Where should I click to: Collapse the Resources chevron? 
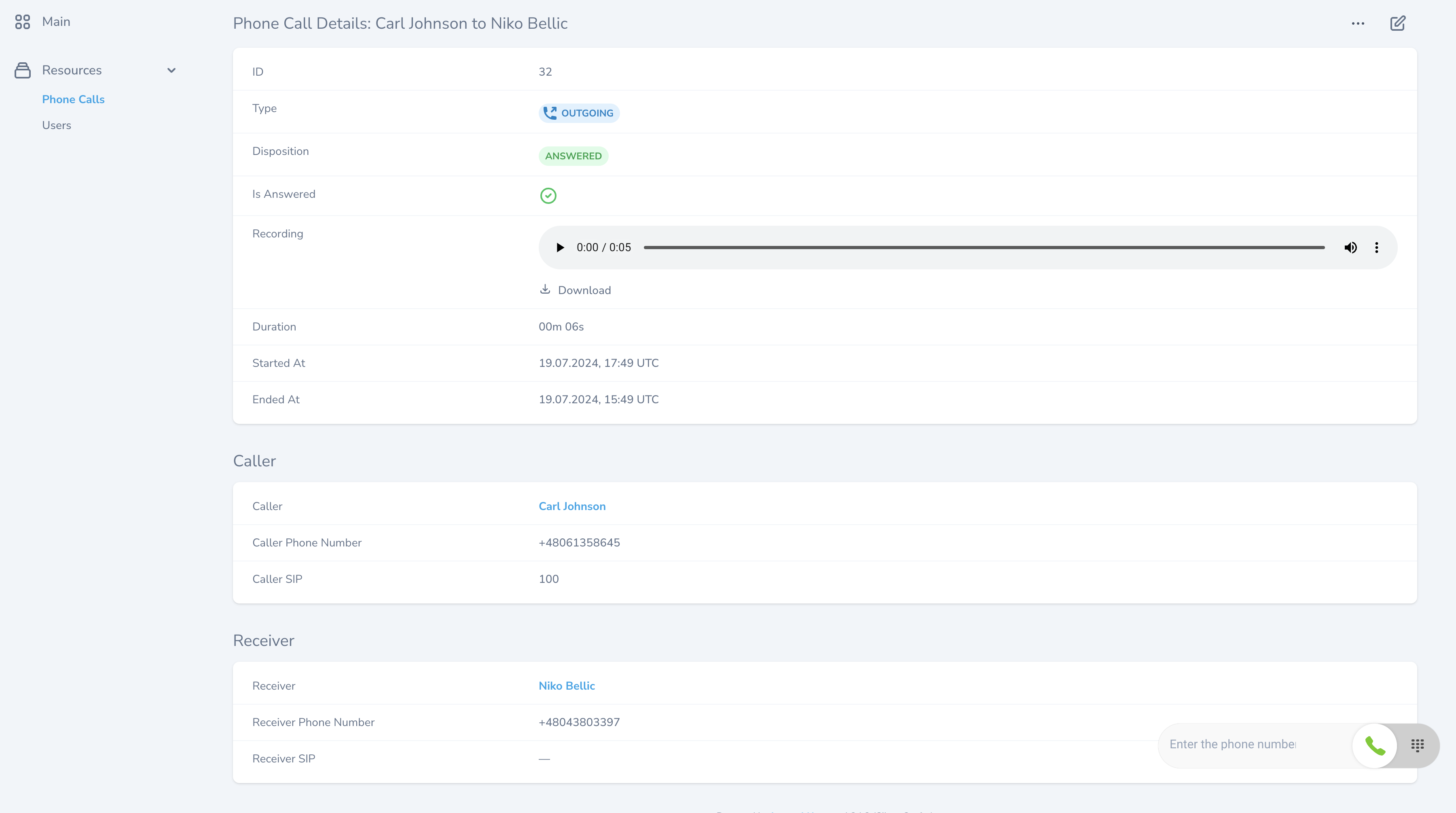pos(171,70)
